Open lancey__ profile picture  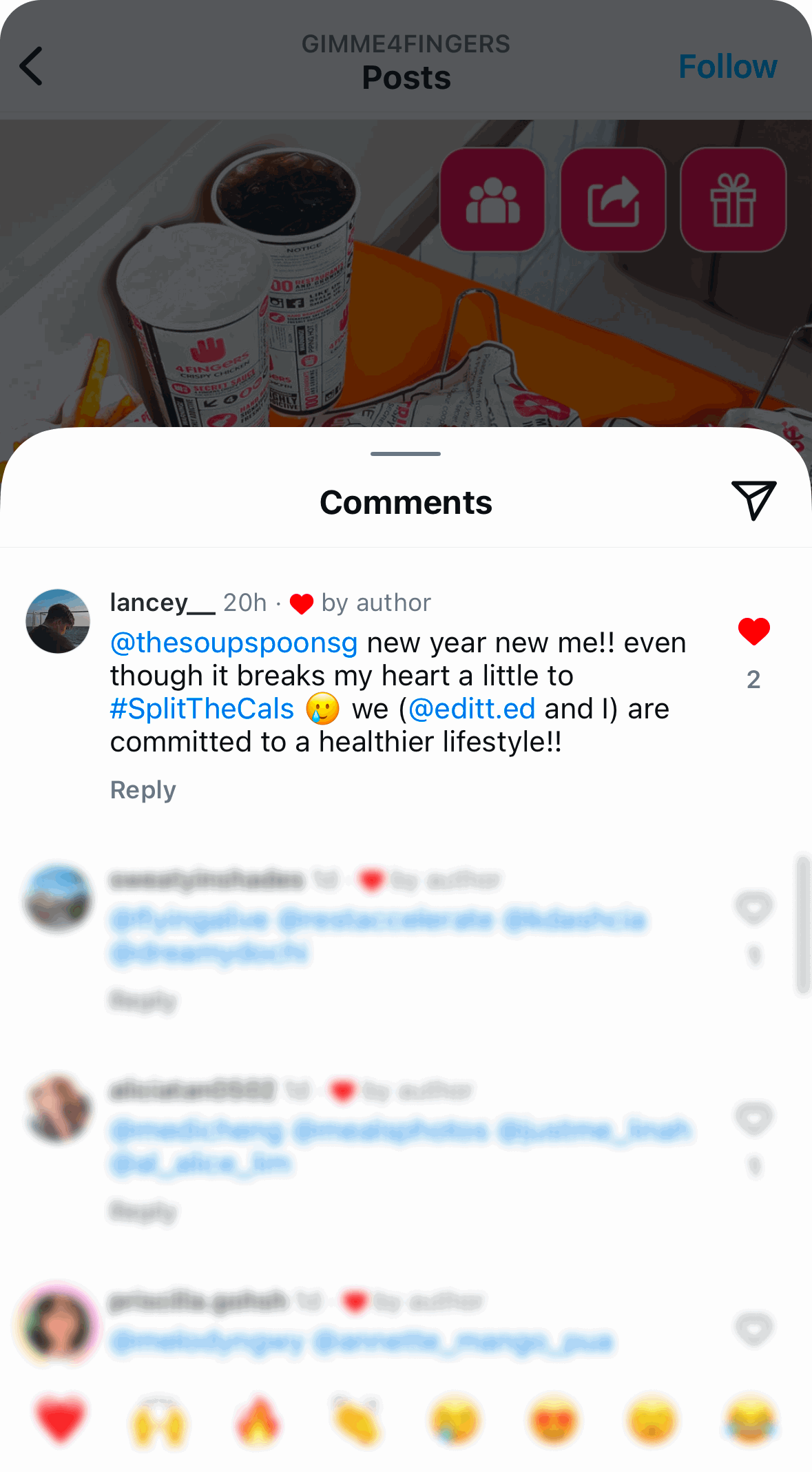(58, 621)
